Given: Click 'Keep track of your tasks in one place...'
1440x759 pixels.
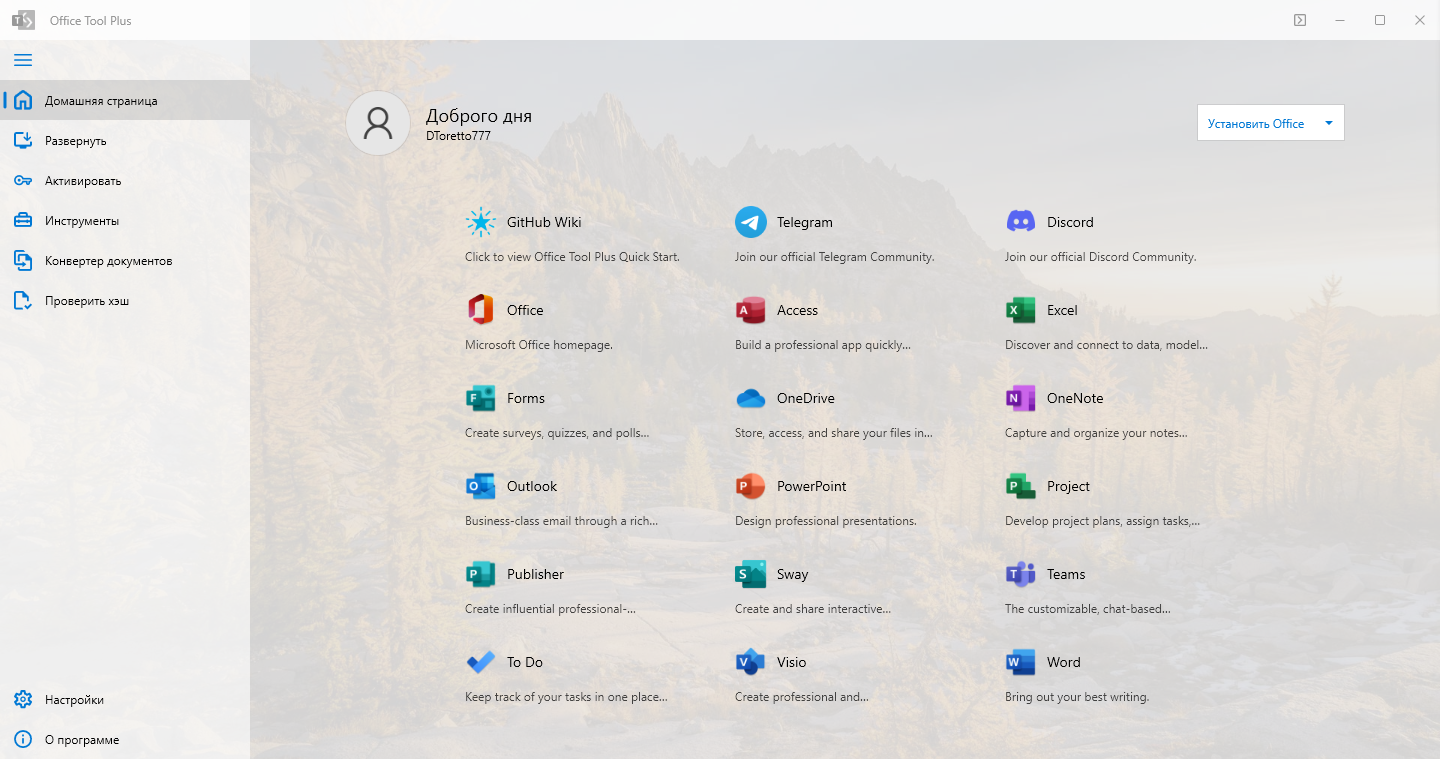Looking at the screenshot, I should point(566,697).
